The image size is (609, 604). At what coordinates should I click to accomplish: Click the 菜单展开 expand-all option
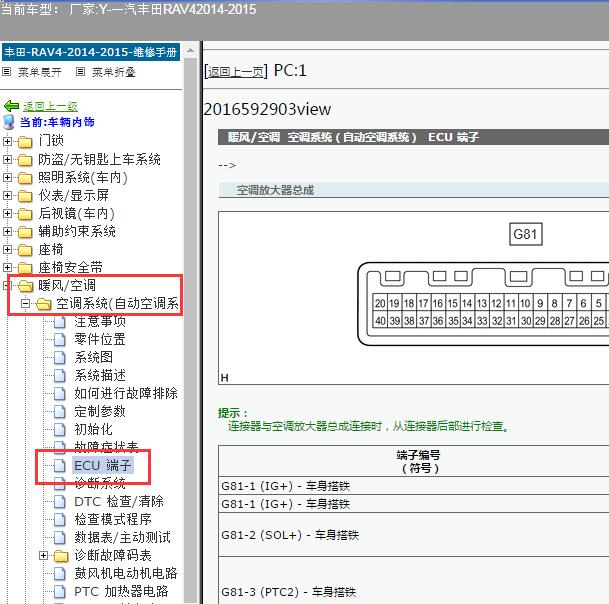[40, 72]
